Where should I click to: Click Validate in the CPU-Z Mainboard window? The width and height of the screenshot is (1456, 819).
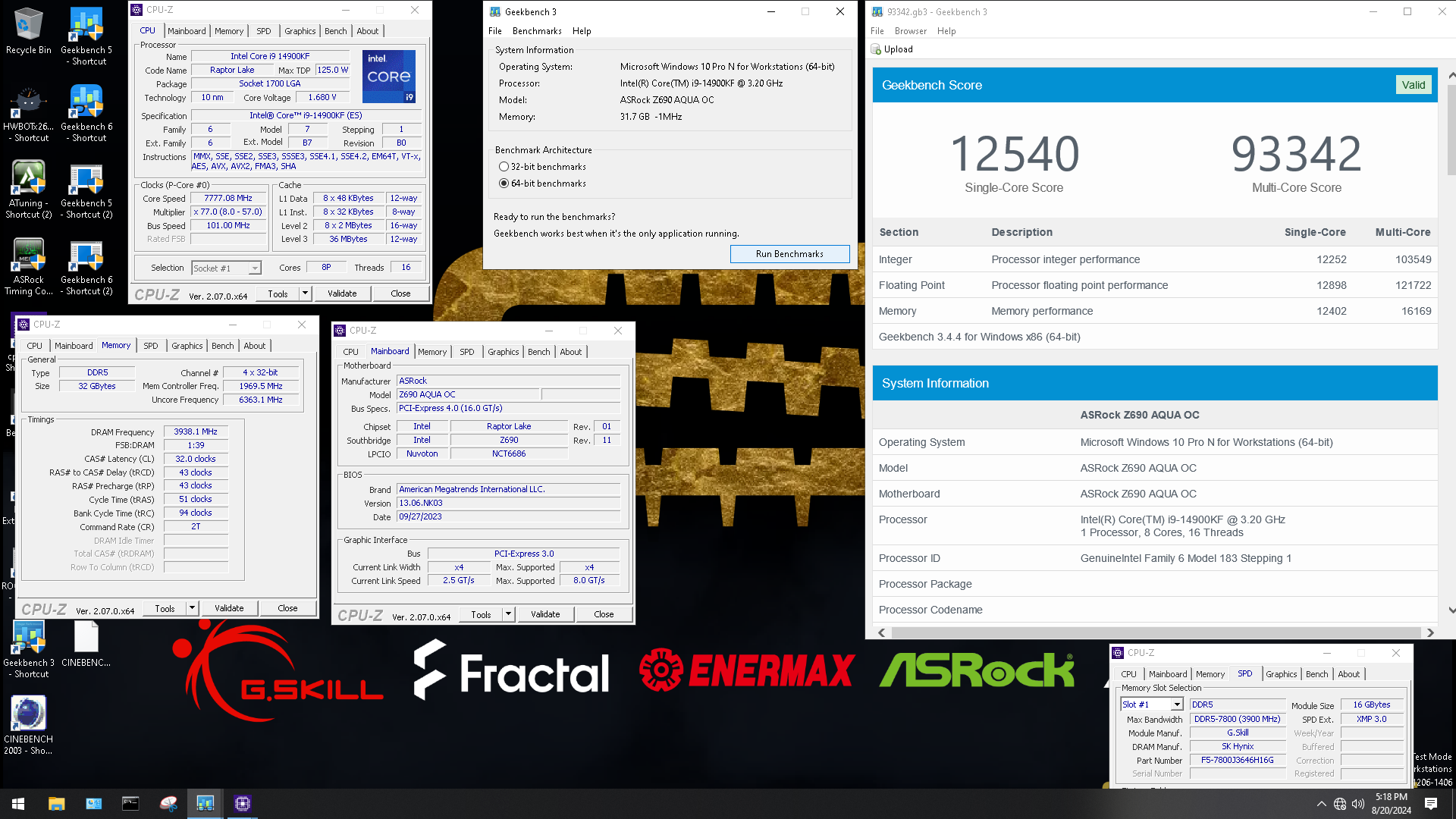click(x=545, y=614)
